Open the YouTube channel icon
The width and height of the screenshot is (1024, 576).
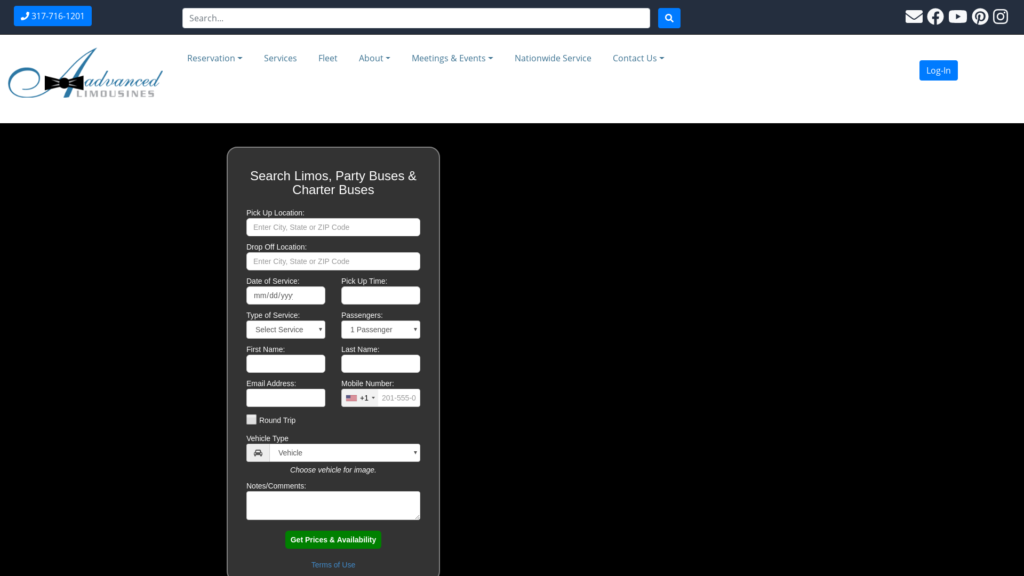(x=958, y=17)
